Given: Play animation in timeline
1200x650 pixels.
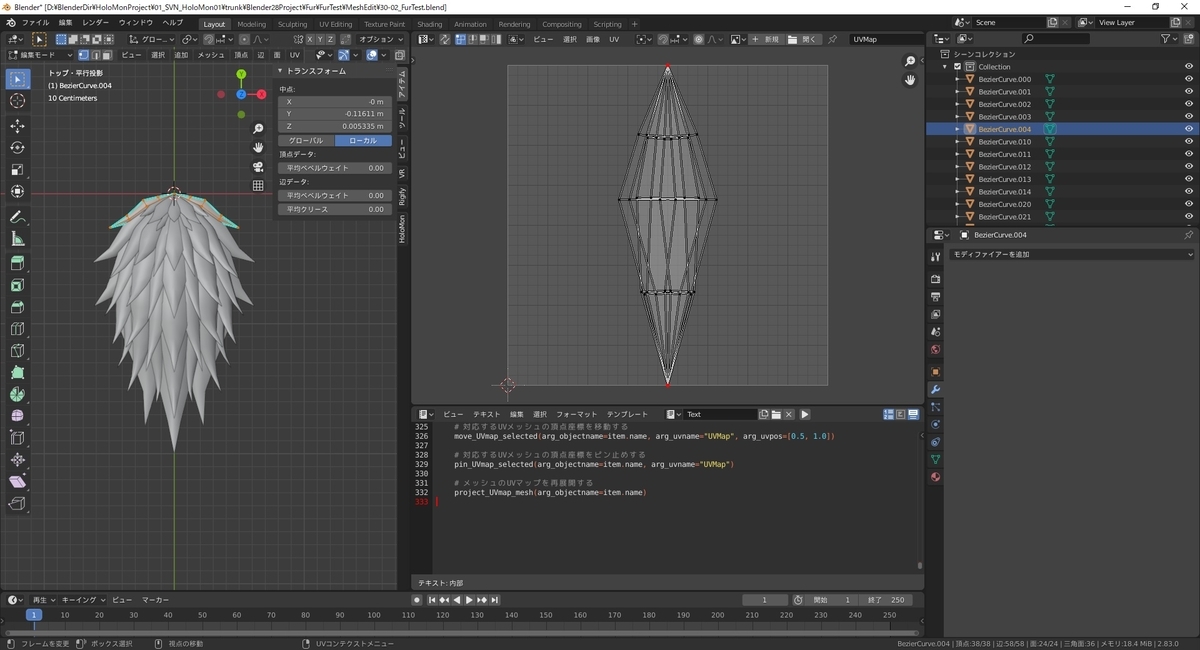Looking at the screenshot, I should [x=469, y=600].
